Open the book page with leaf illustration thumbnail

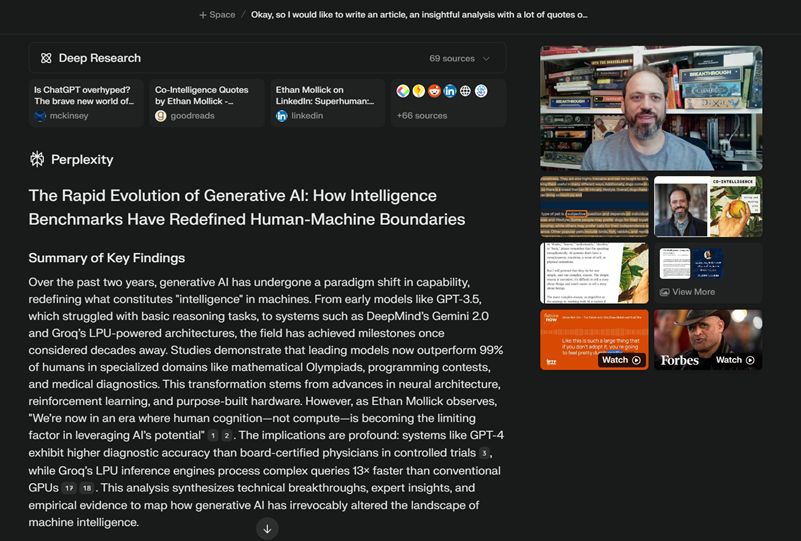595,273
